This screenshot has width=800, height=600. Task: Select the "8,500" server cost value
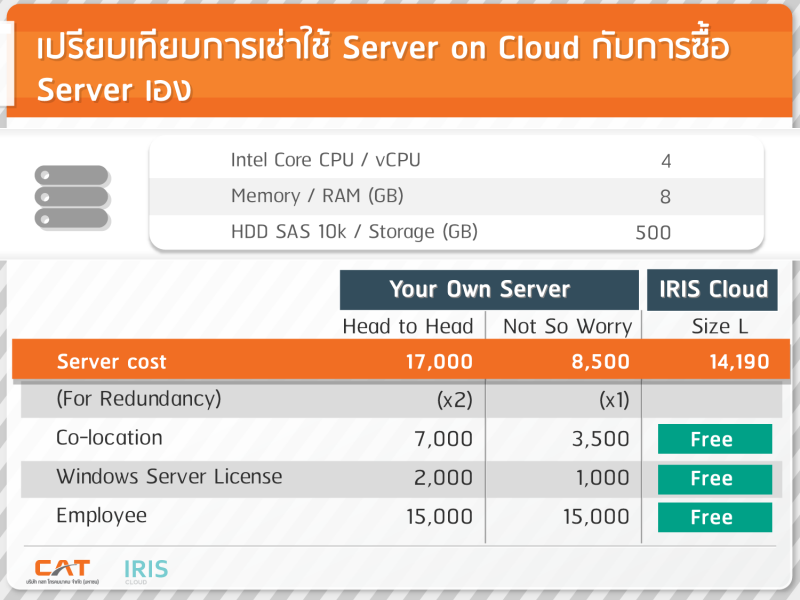[x=601, y=362]
